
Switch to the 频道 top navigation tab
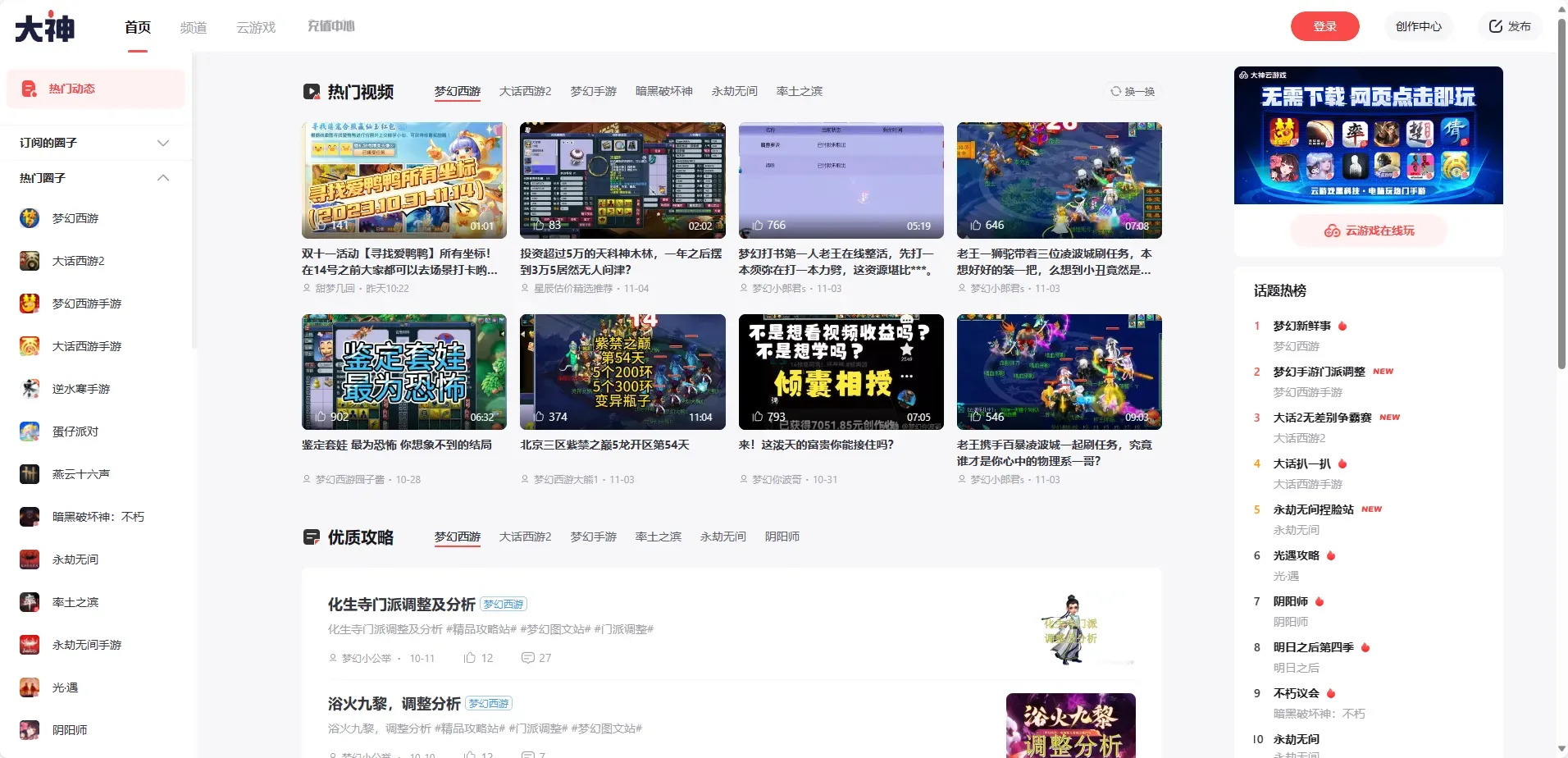(194, 27)
